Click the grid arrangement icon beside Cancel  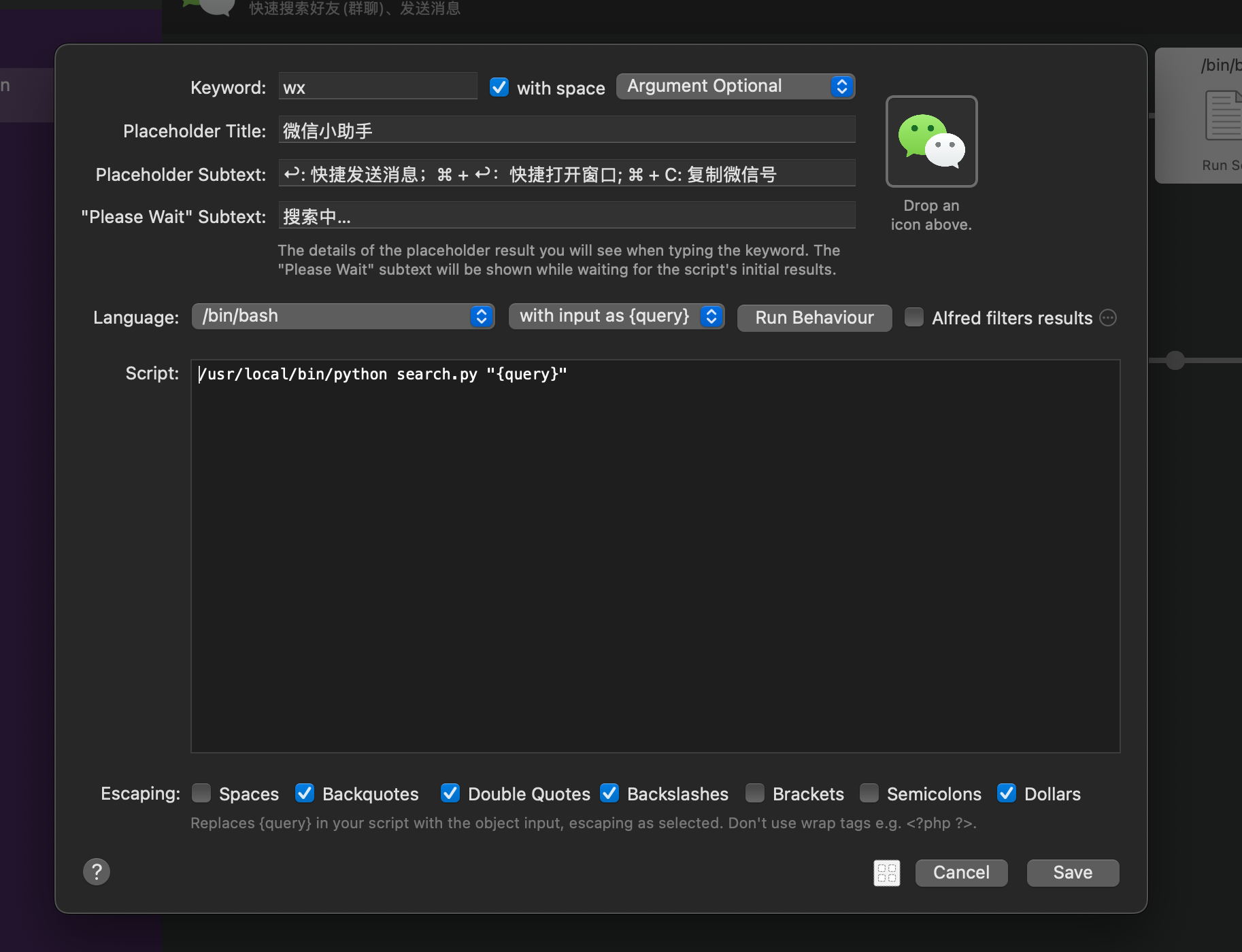tap(887, 872)
